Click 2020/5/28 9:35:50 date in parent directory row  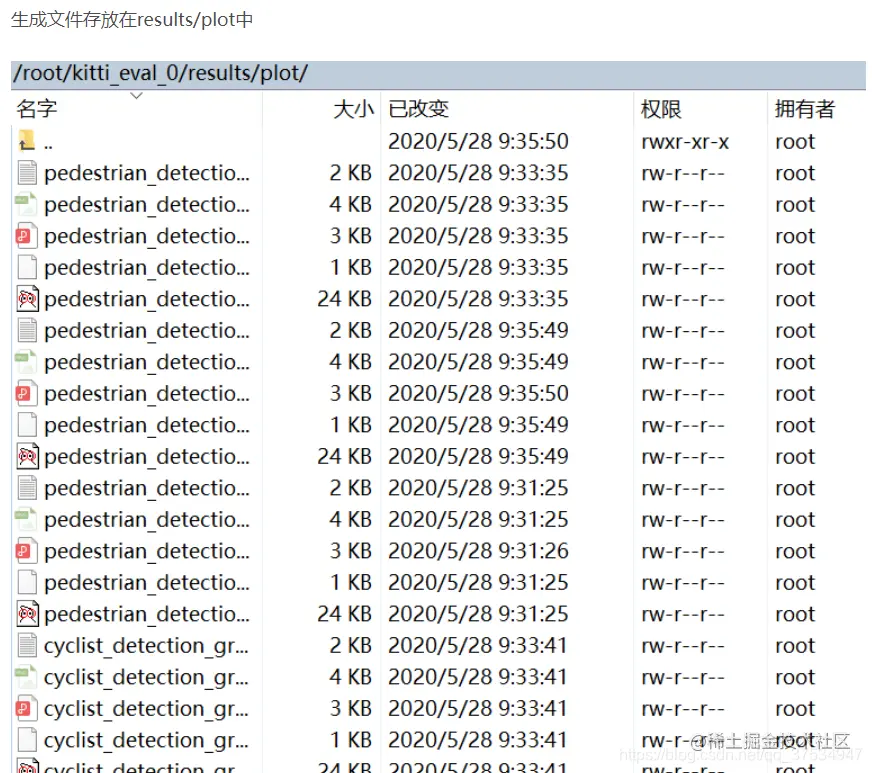(x=478, y=142)
